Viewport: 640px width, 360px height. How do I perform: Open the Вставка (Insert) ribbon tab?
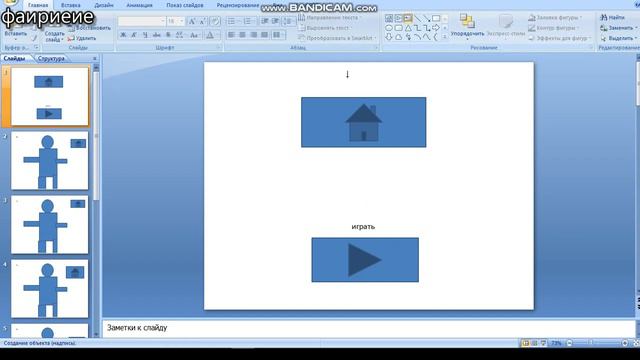pyautogui.click(x=70, y=5)
